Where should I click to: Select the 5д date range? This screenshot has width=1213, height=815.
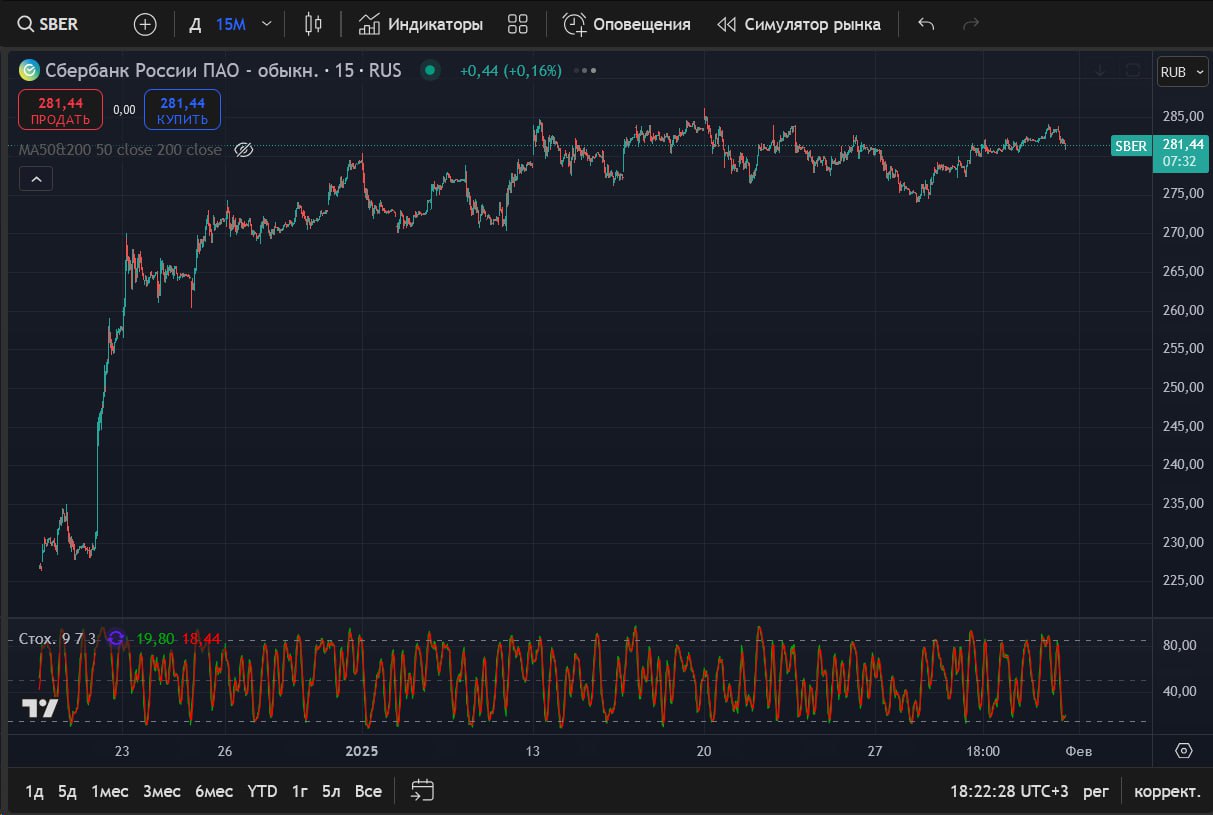(67, 791)
